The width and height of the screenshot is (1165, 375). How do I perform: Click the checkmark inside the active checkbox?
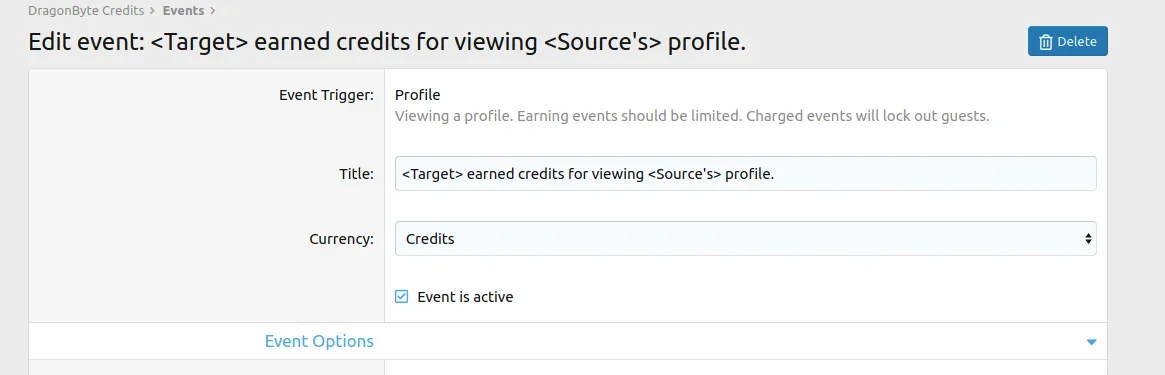coord(401,296)
